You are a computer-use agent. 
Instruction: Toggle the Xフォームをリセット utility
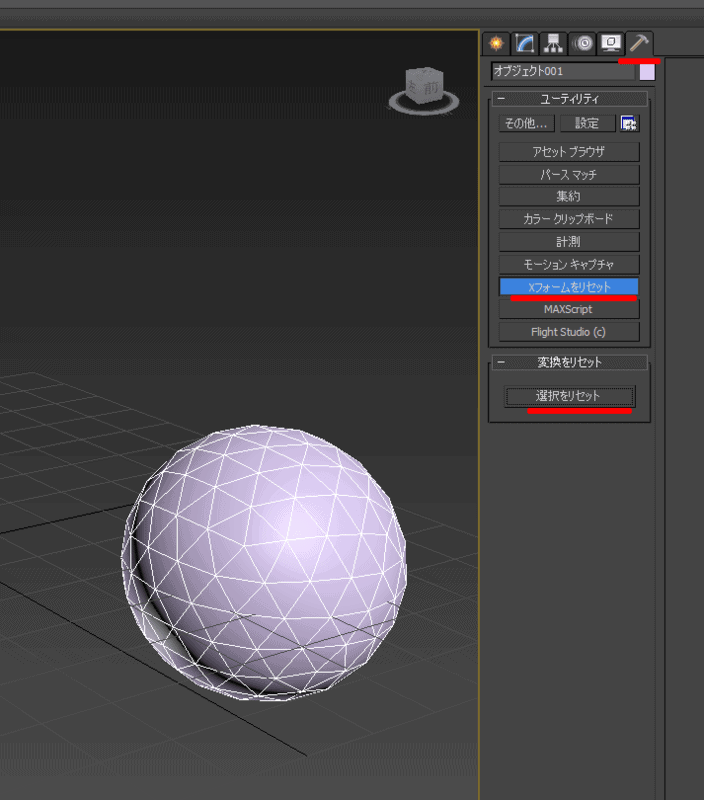[x=569, y=287]
